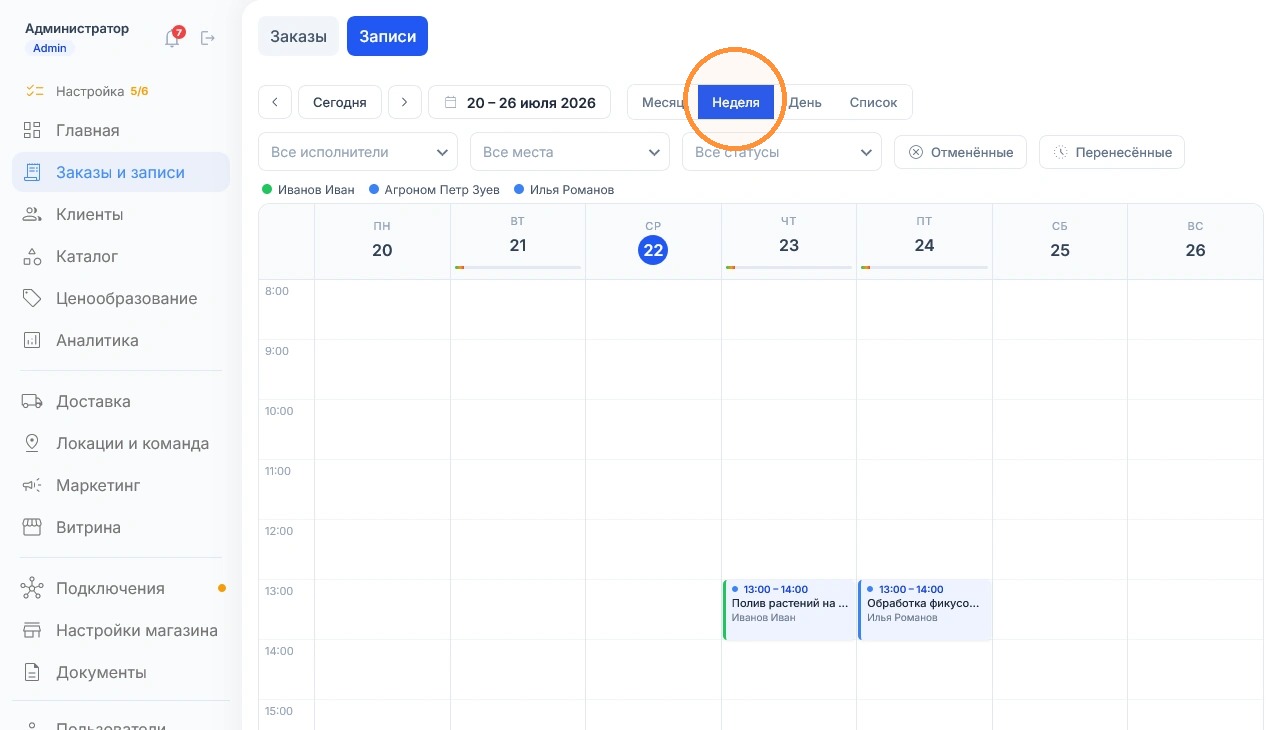Open date picker 20 – 26 июля 2026
The height and width of the screenshot is (730, 1280).
[x=519, y=102]
